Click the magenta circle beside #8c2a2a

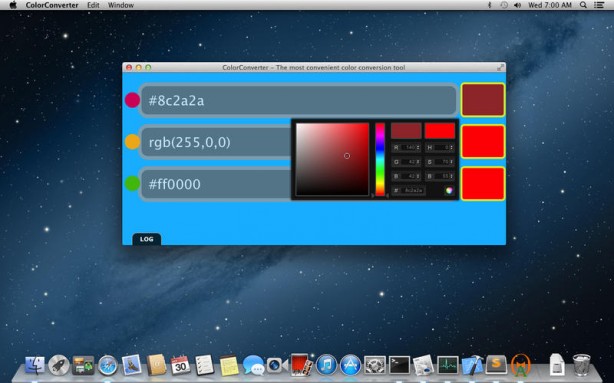[x=132, y=100]
